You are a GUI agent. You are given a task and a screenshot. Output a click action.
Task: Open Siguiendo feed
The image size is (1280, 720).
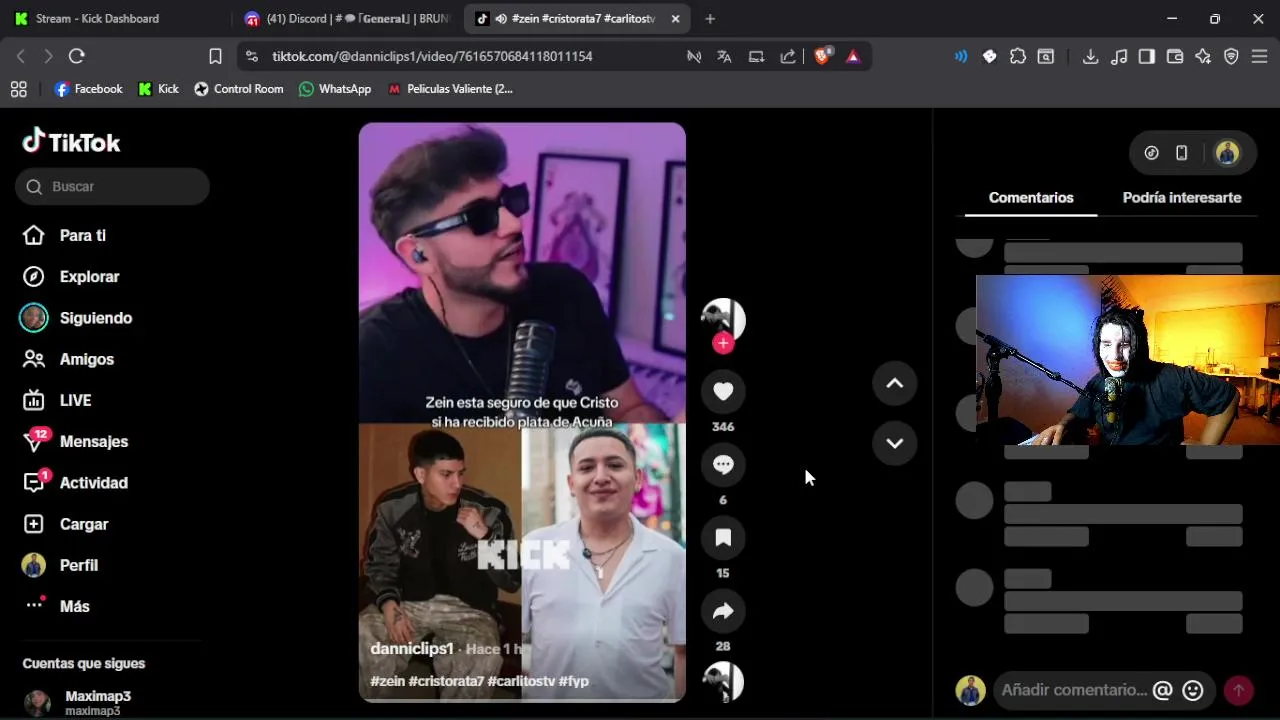point(76,318)
